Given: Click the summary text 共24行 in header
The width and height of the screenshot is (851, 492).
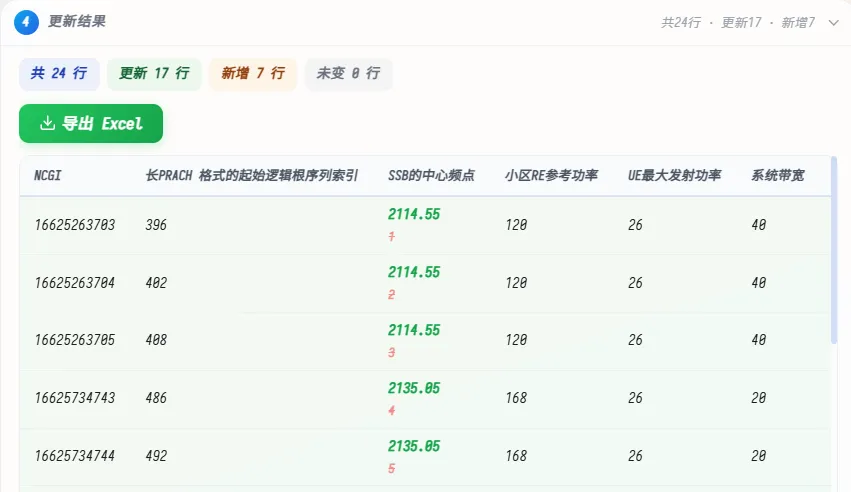Looking at the screenshot, I should point(681,23).
